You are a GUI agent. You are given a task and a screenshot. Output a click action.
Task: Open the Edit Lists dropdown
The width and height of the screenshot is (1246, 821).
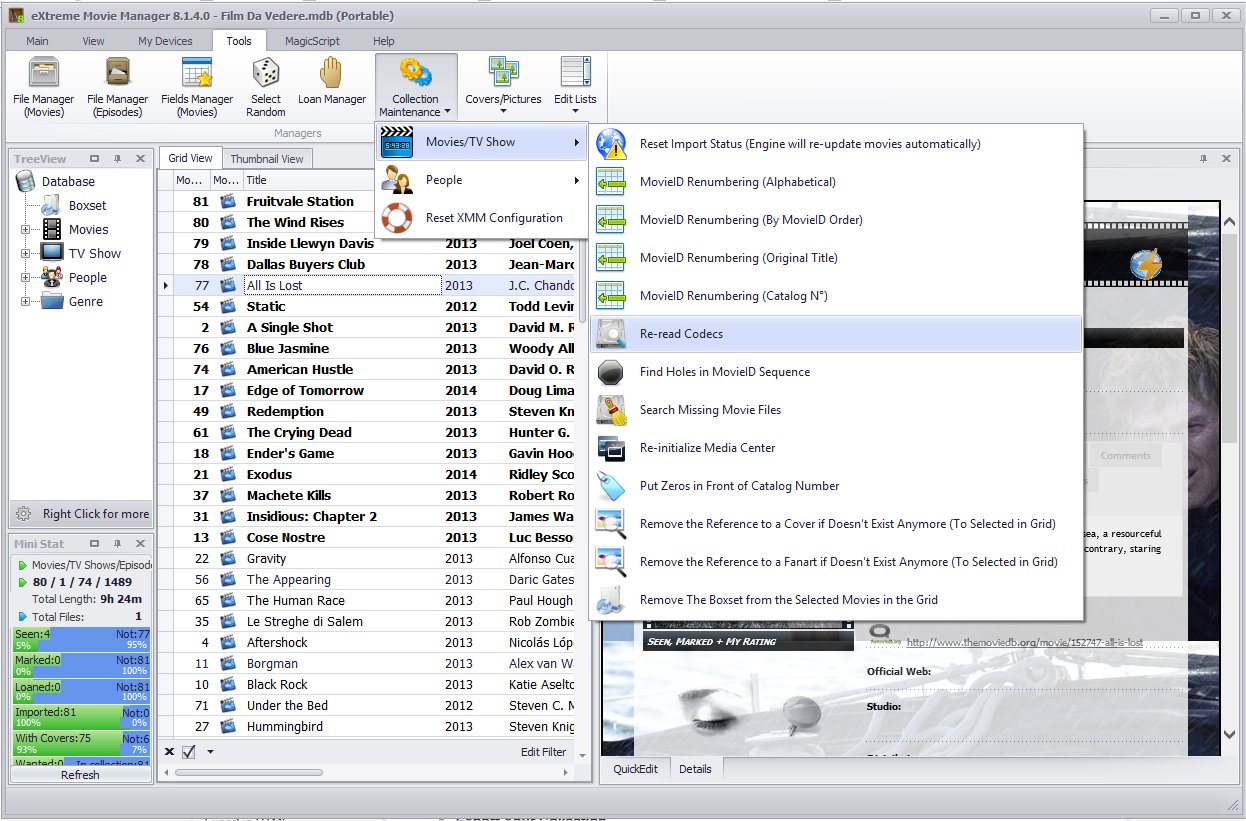click(x=575, y=87)
